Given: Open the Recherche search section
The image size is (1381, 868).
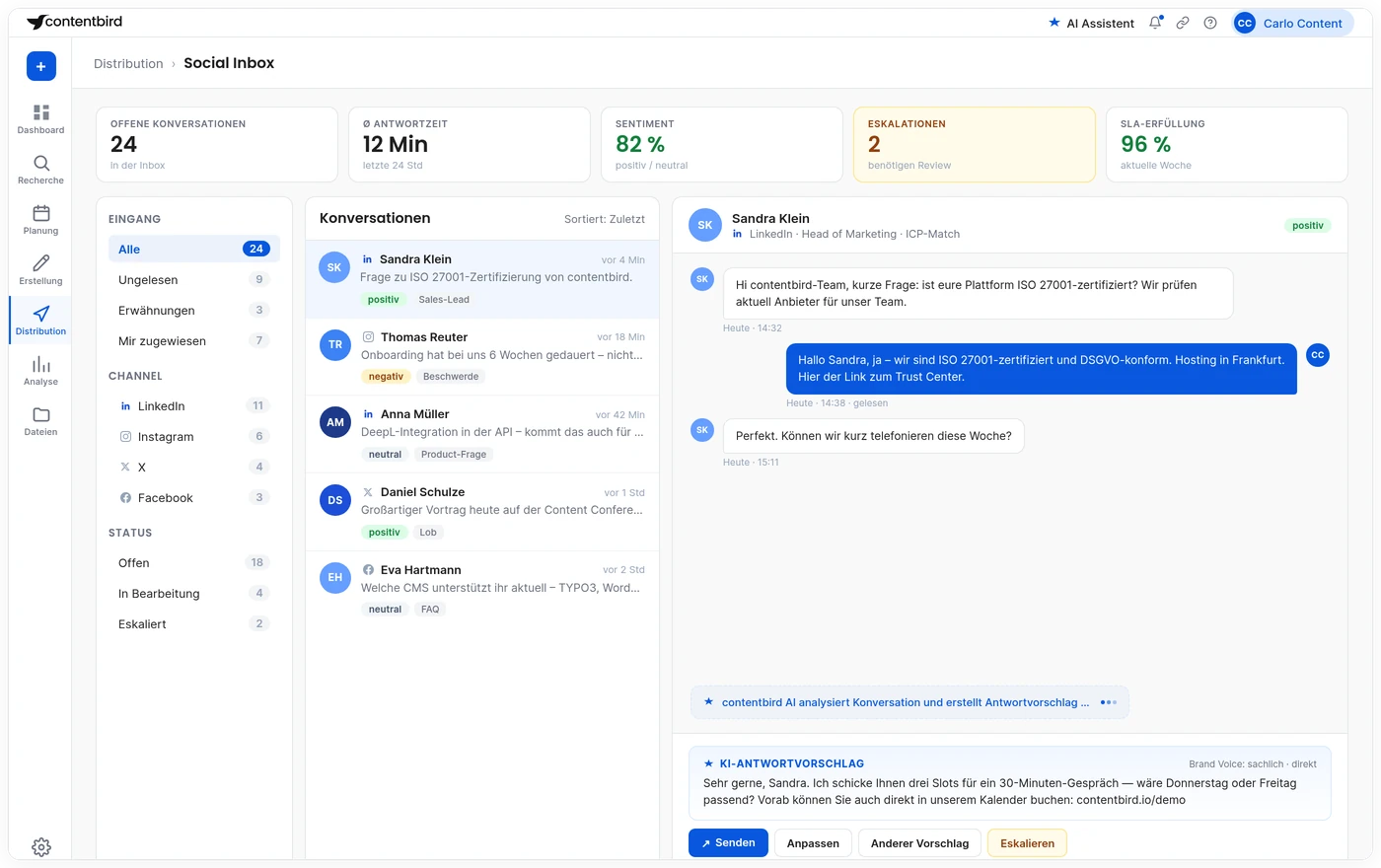Looking at the screenshot, I should pyautogui.click(x=40, y=170).
